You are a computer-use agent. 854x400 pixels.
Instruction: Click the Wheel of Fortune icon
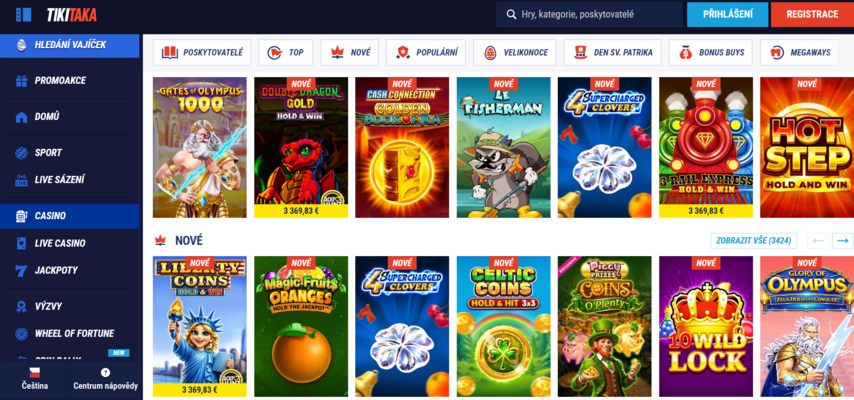[x=21, y=334]
